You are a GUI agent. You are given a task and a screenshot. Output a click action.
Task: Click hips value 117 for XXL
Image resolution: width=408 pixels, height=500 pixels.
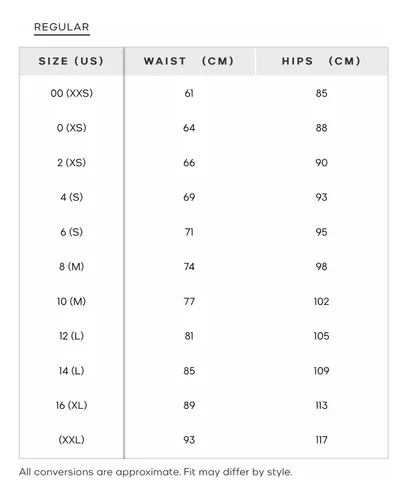click(321, 440)
